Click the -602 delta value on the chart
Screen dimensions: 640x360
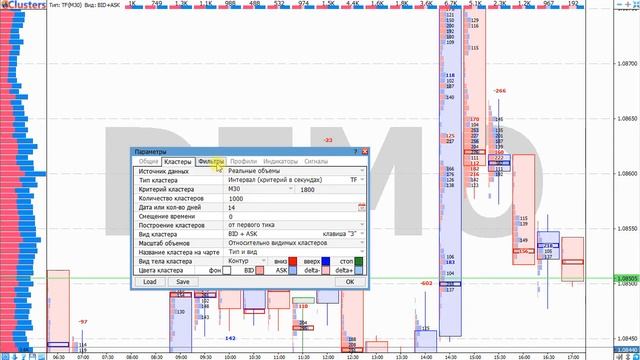click(x=426, y=283)
